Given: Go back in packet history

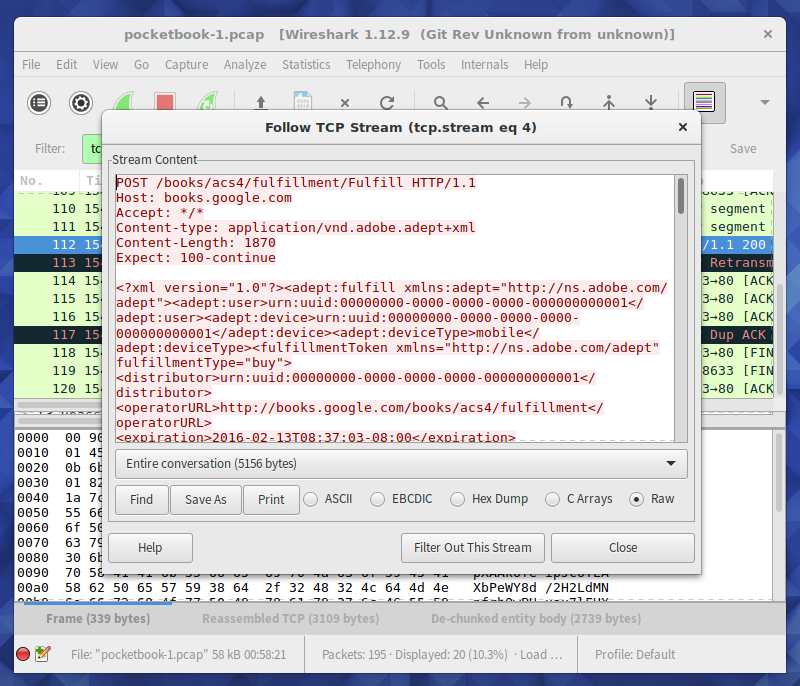Looking at the screenshot, I should (x=483, y=103).
